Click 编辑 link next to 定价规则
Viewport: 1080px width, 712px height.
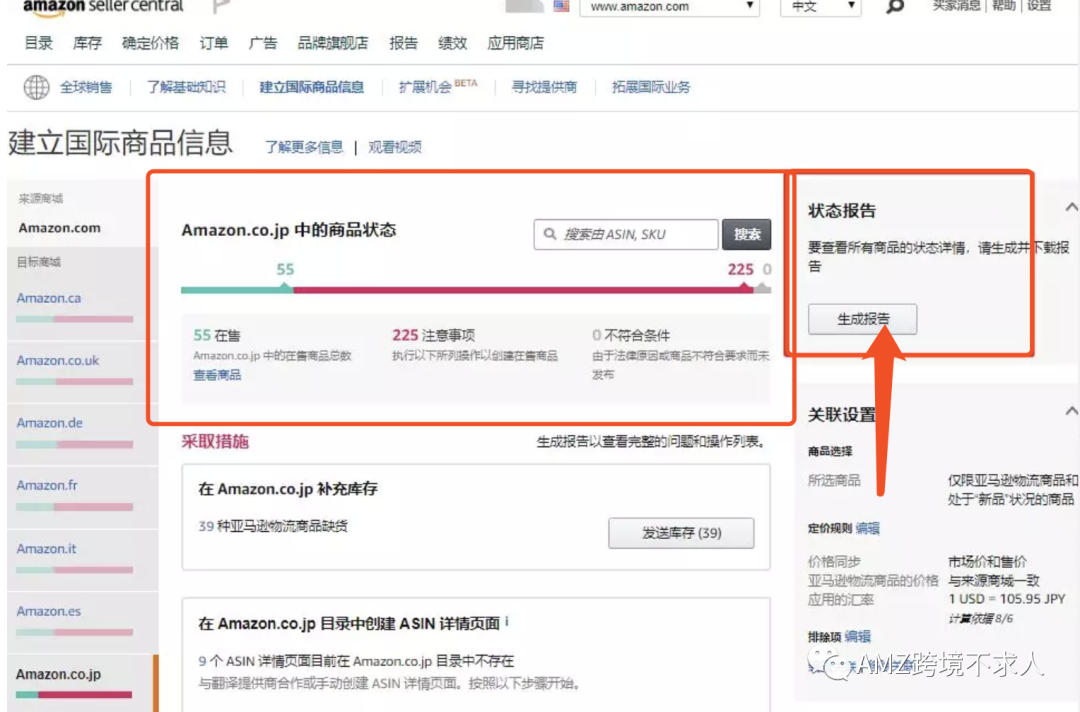(x=867, y=528)
